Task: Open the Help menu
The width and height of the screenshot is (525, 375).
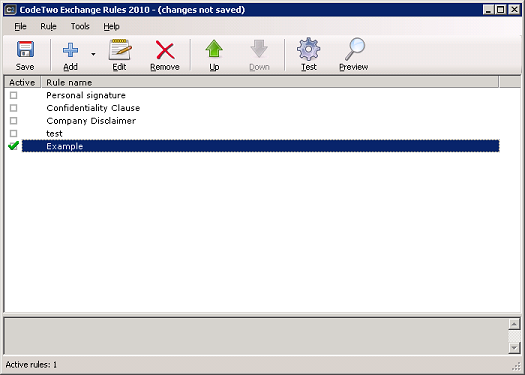Action: (111, 26)
